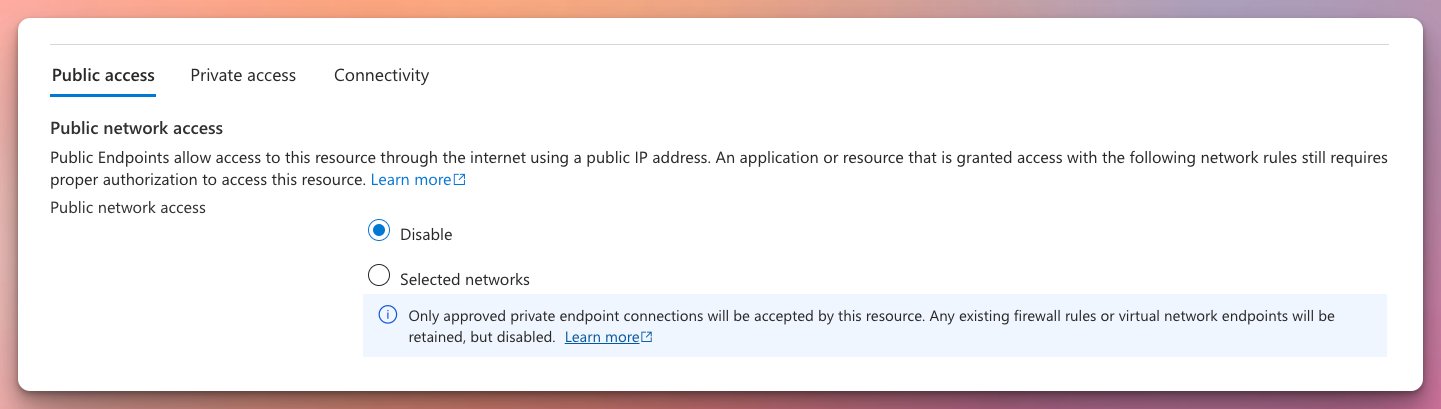Click the Disable option label text
Screen dimensions: 1441x409
(x=426, y=235)
